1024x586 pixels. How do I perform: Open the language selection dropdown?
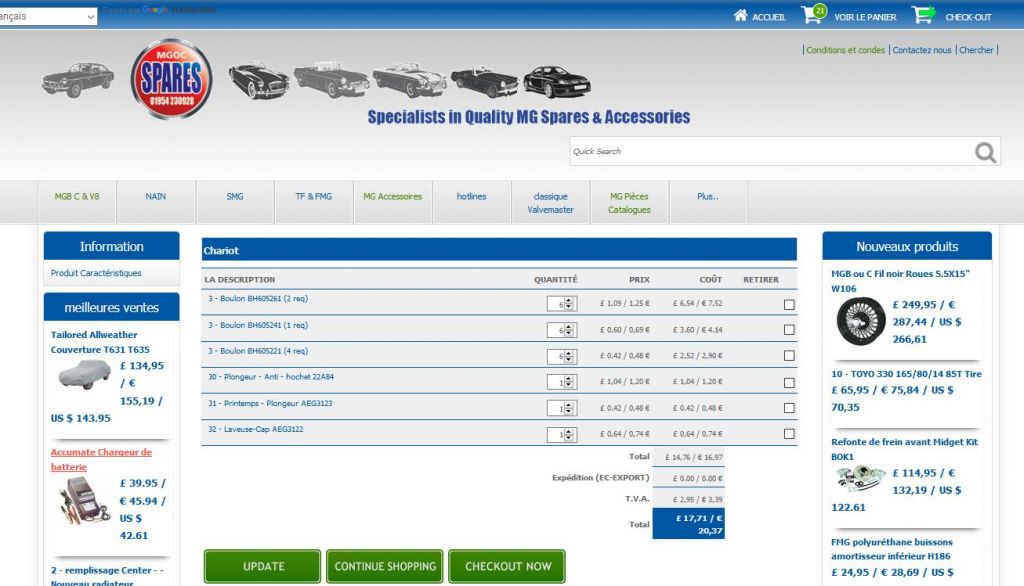[47, 16]
